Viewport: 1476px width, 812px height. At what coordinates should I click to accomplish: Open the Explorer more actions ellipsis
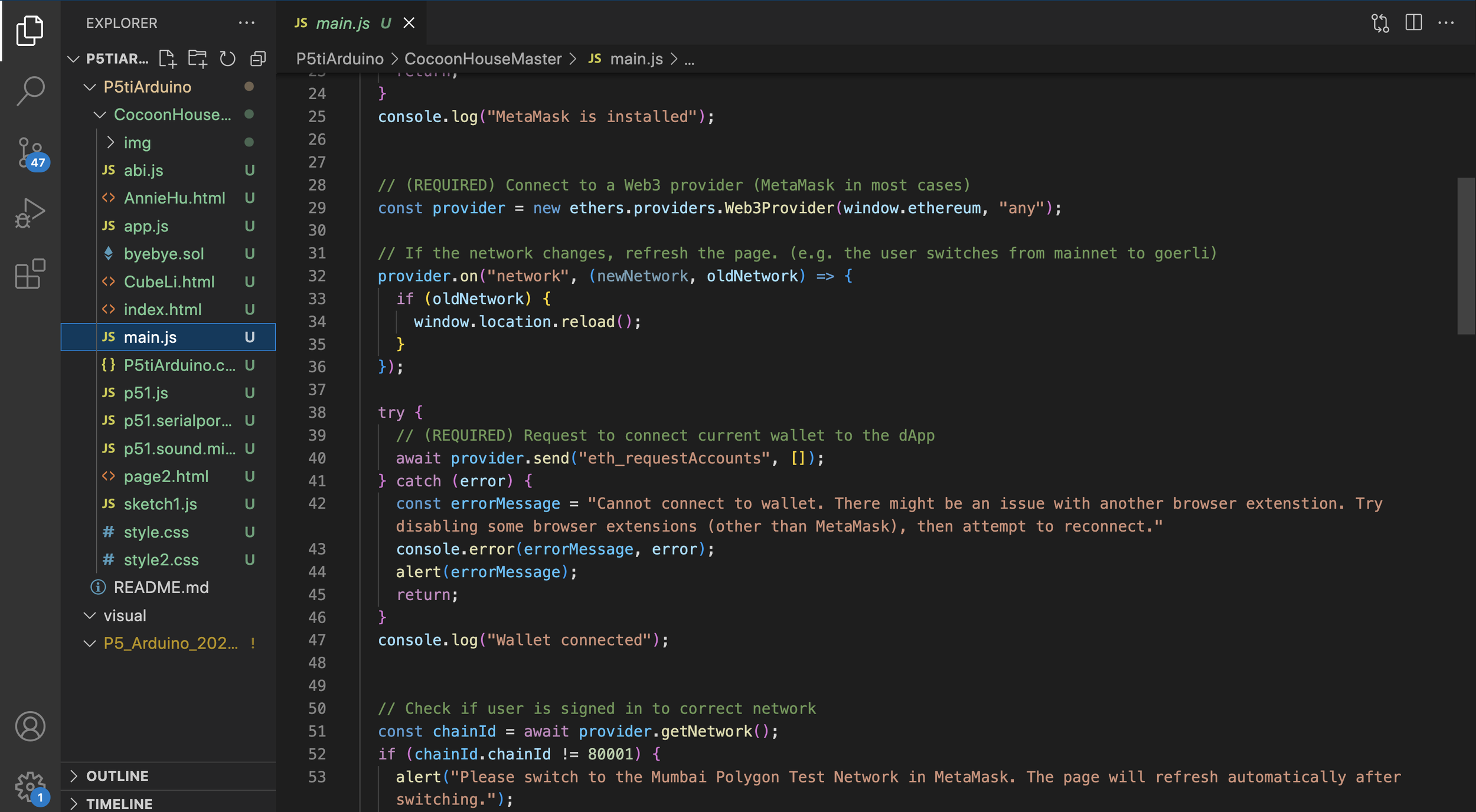tap(247, 23)
